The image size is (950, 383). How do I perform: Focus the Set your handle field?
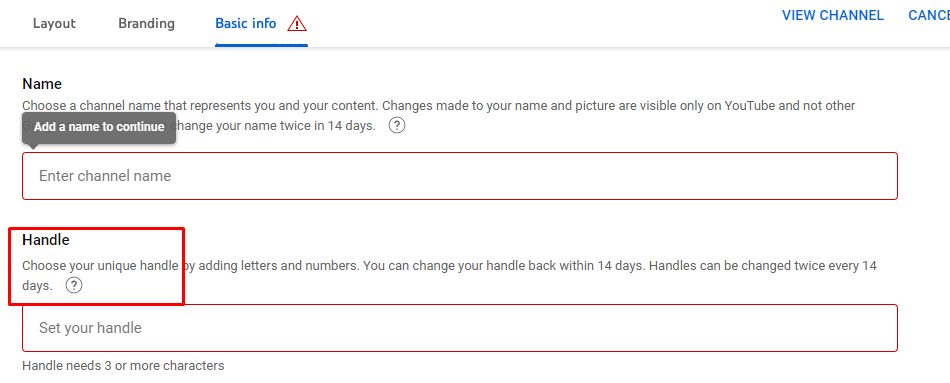click(460, 328)
